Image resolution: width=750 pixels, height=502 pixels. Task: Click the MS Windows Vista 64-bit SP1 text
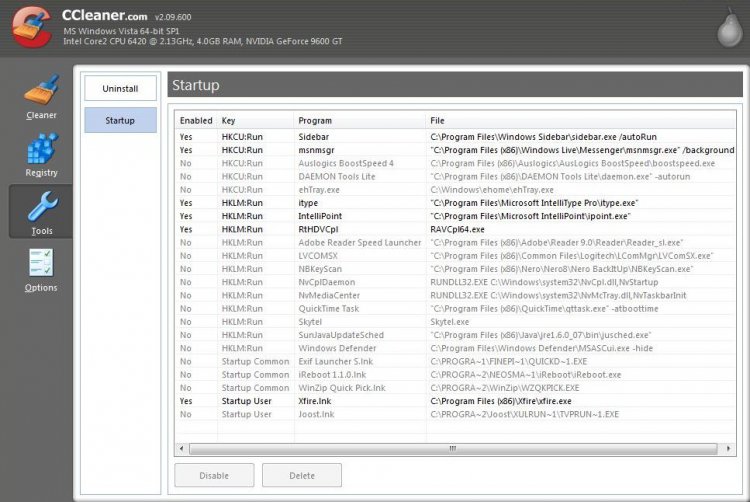tap(121, 31)
